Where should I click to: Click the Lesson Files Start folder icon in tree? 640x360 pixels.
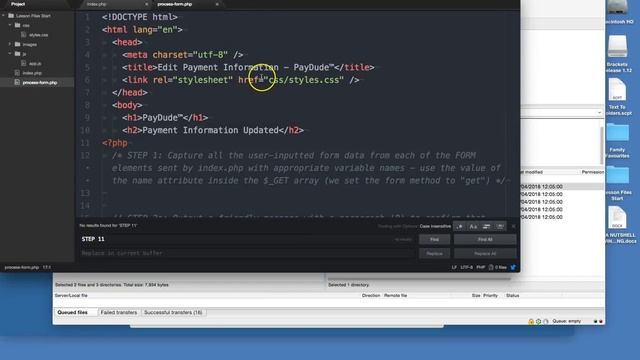[x=11, y=16]
